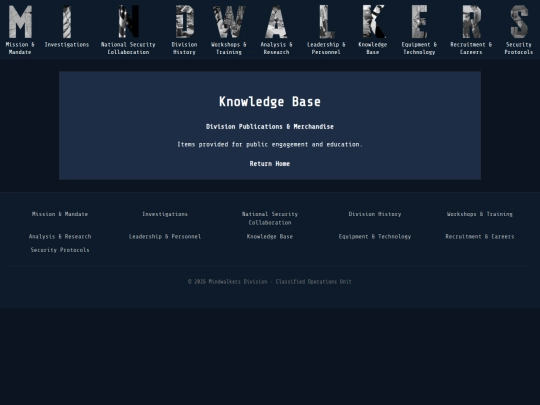Click 'Division Publications & Merchandise' subtitle
This screenshot has width=540, height=405.
pos(270,127)
